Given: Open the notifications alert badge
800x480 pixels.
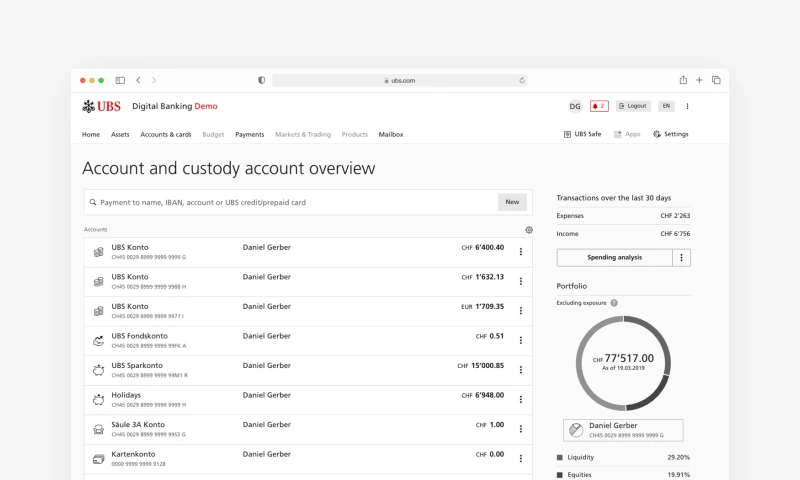Looking at the screenshot, I should click(x=599, y=106).
